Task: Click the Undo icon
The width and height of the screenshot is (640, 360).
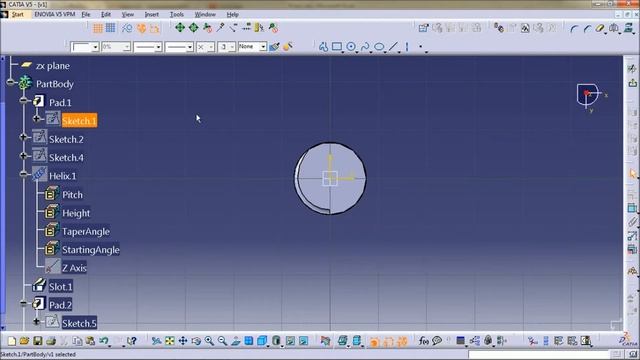Action: 104,341
